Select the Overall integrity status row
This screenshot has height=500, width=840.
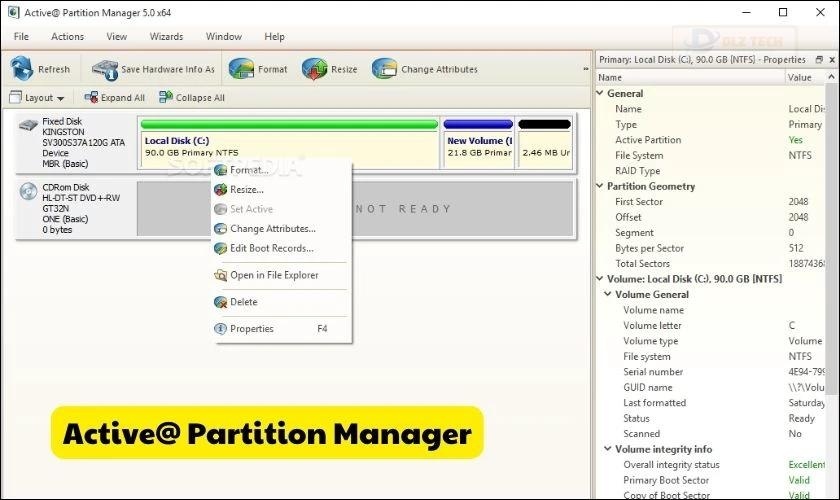click(x=710, y=465)
